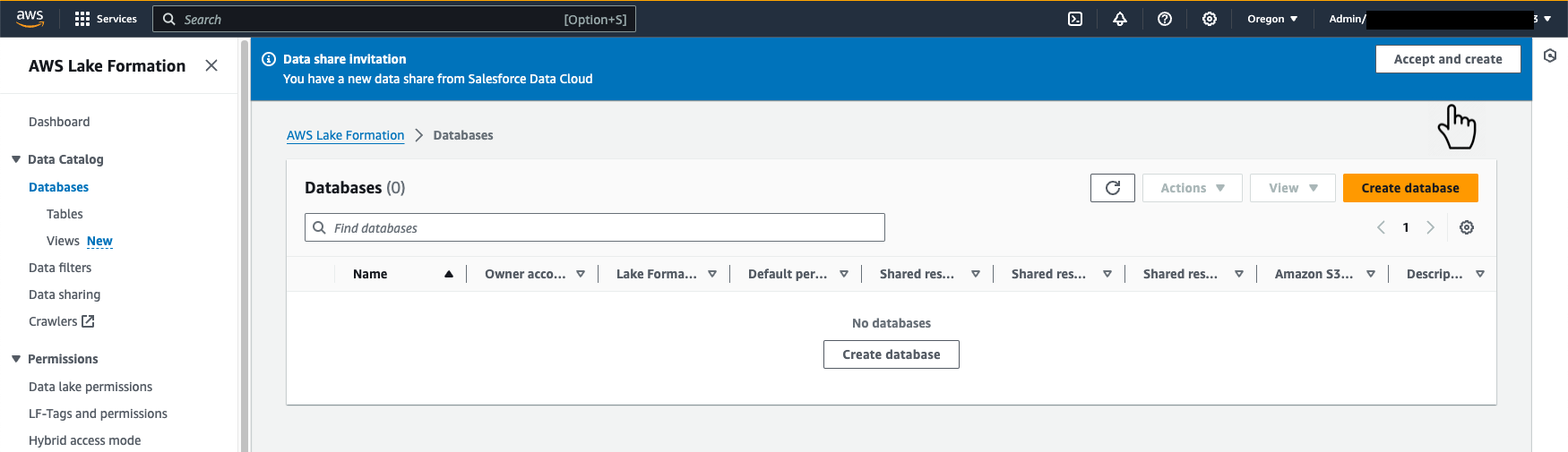Open Data filters in the sidebar
This screenshot has height=452, width=1568.
60,268
